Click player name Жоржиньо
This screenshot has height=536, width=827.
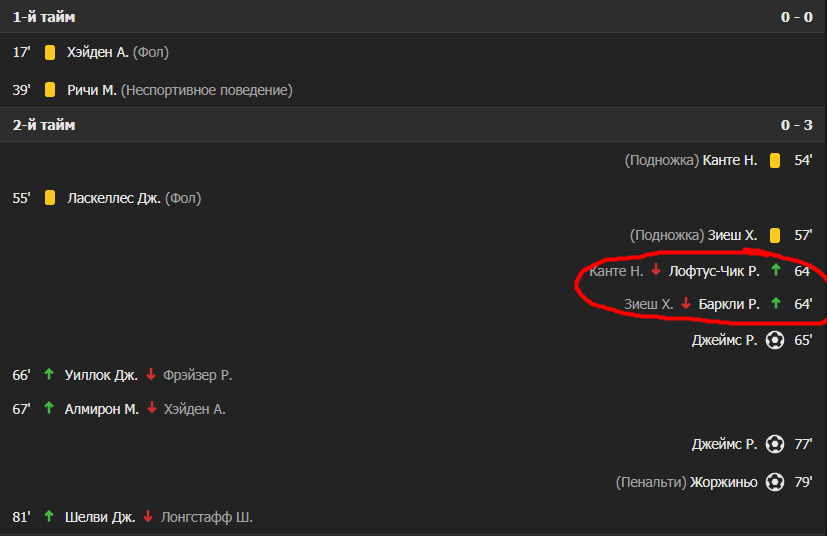click(725, 482)
